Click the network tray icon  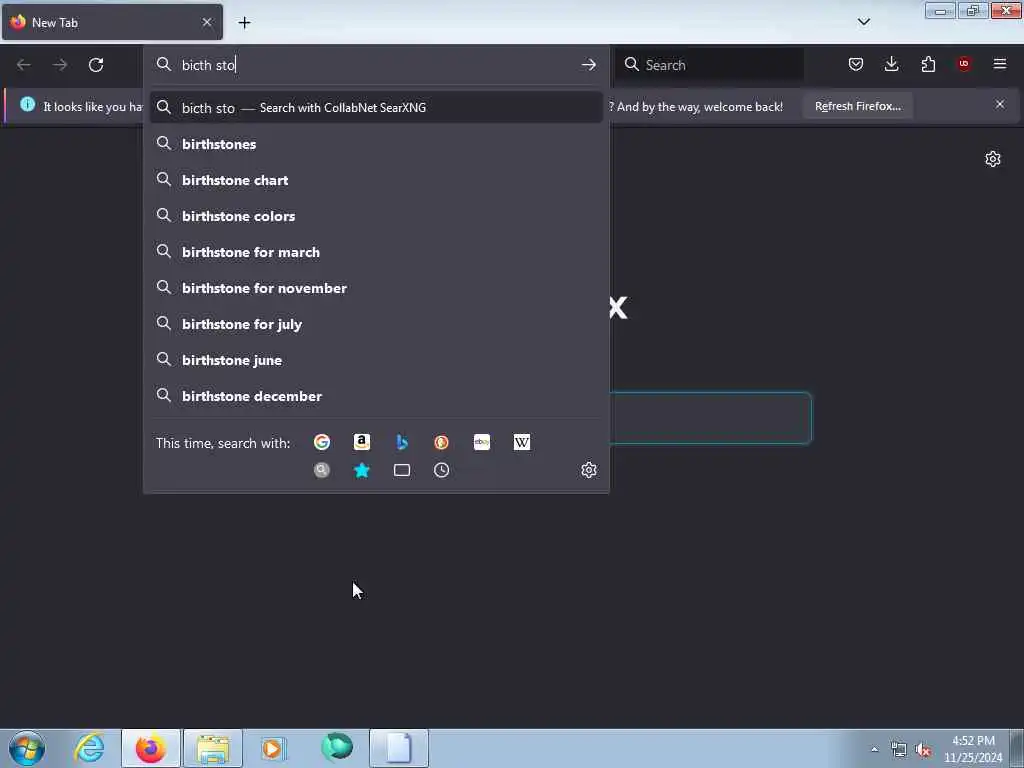coord(899,750)
